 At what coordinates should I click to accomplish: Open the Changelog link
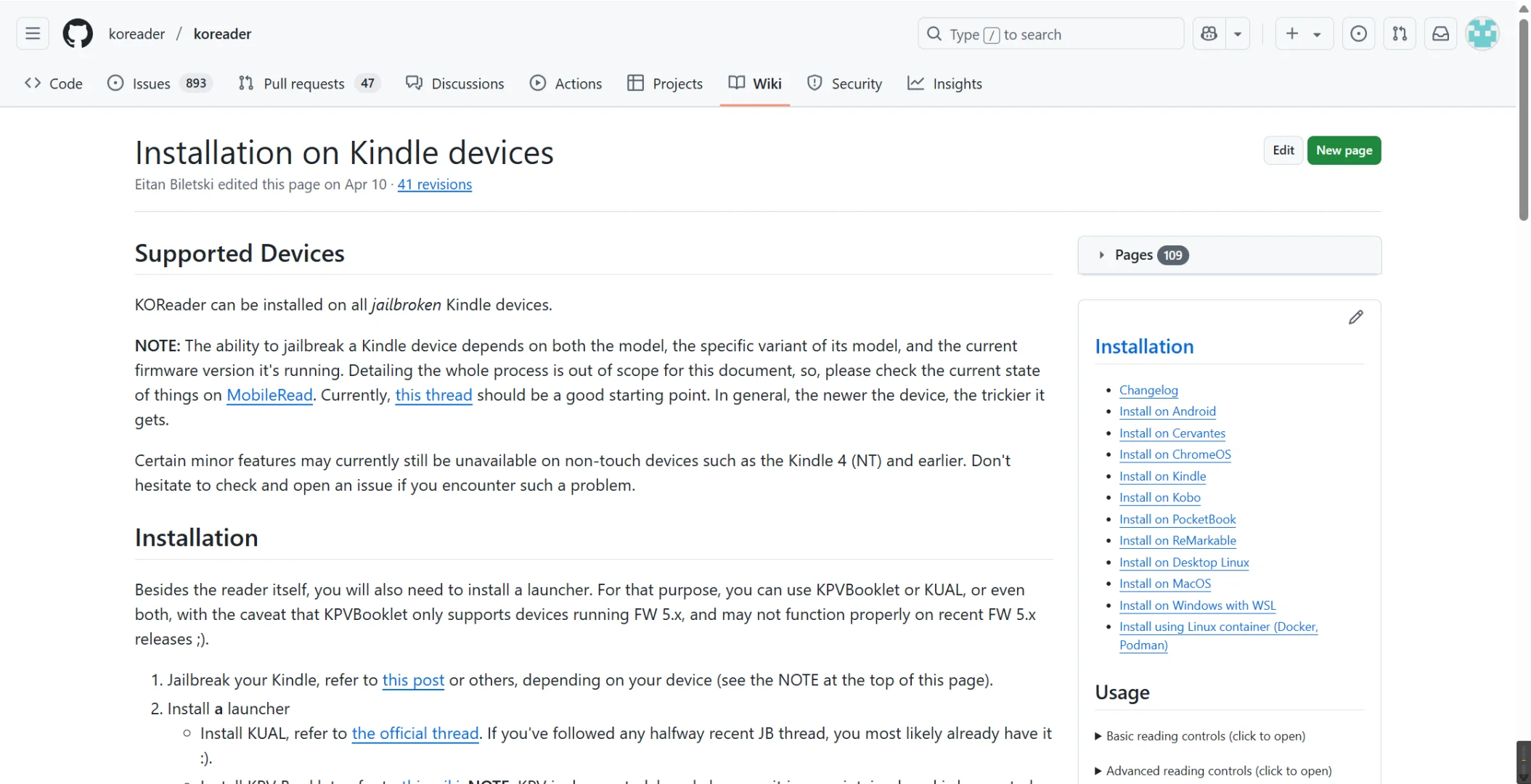pos(1148,390)
